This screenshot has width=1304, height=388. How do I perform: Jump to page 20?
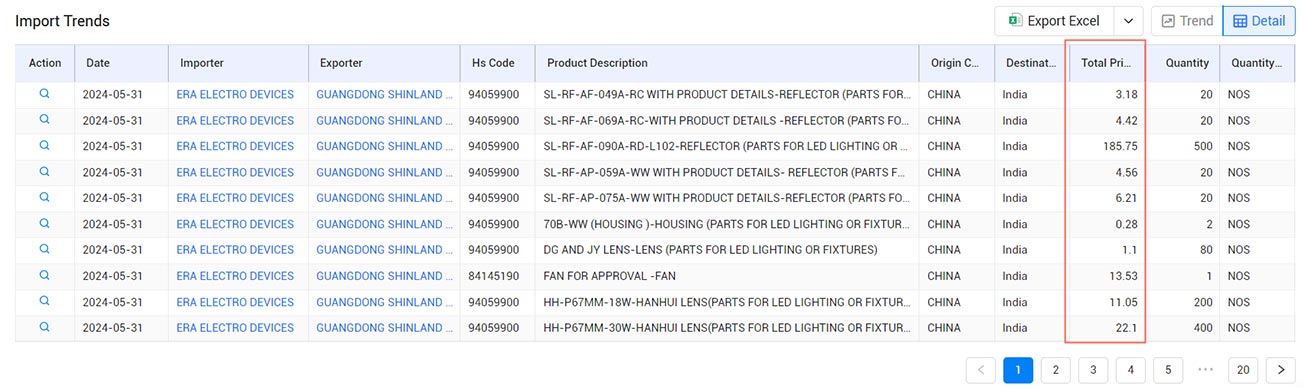pyautogui.click(x=1243, y=370)
